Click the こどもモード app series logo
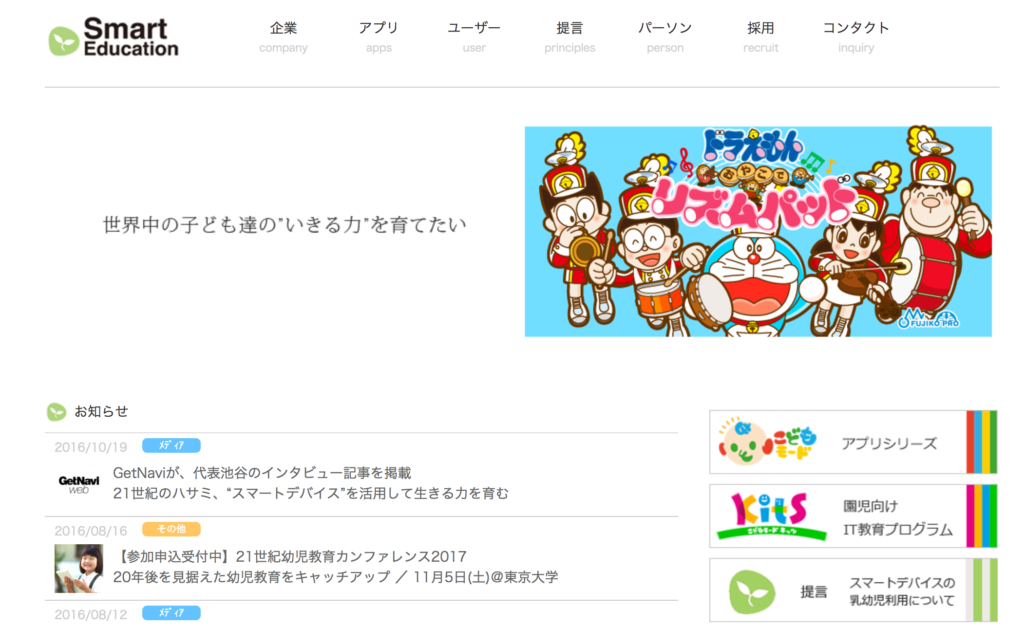The height and width of the screenshot is (628, 1024). [x=767, y=442]
